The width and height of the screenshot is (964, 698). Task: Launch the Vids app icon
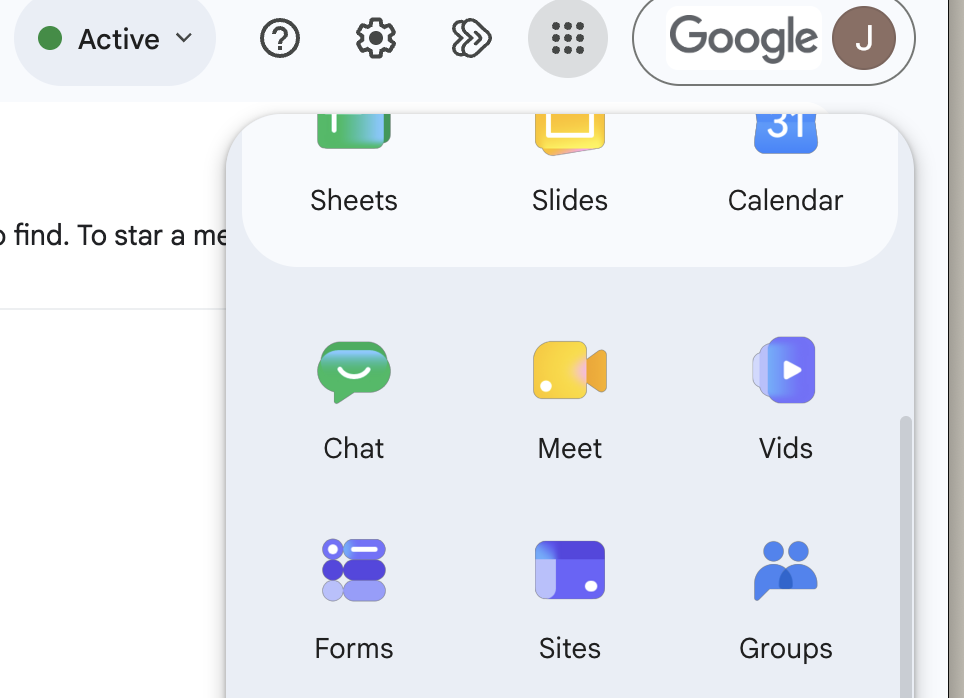click(784, 370)
